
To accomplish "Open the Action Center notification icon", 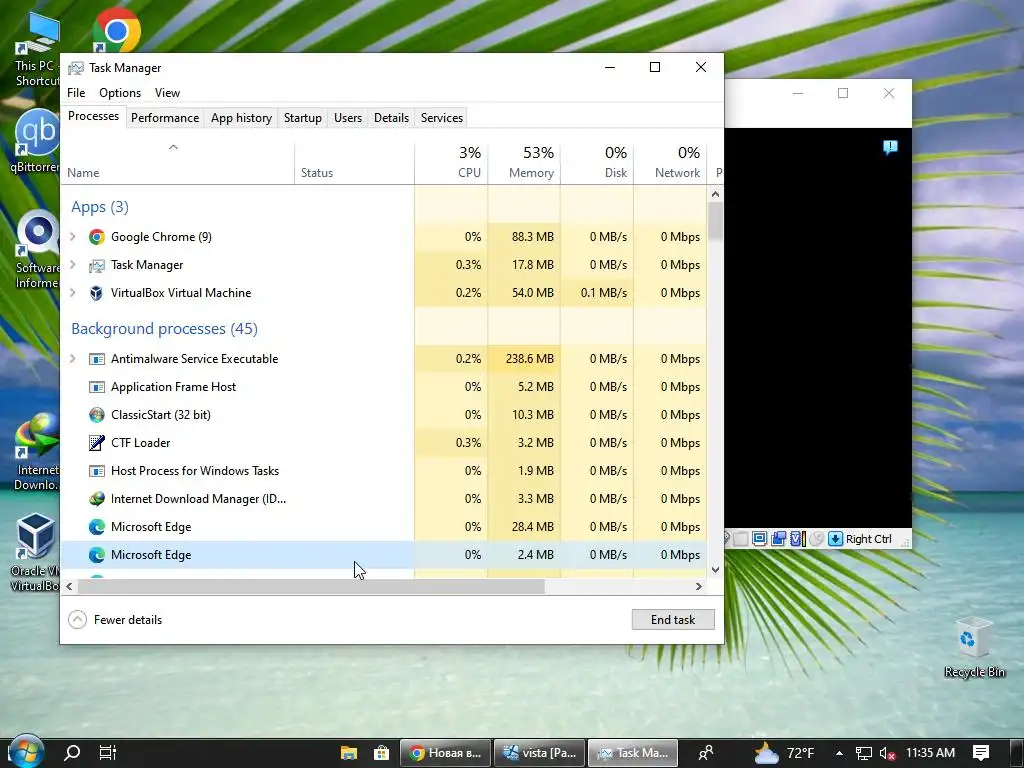I will click(x=981, y=753).
